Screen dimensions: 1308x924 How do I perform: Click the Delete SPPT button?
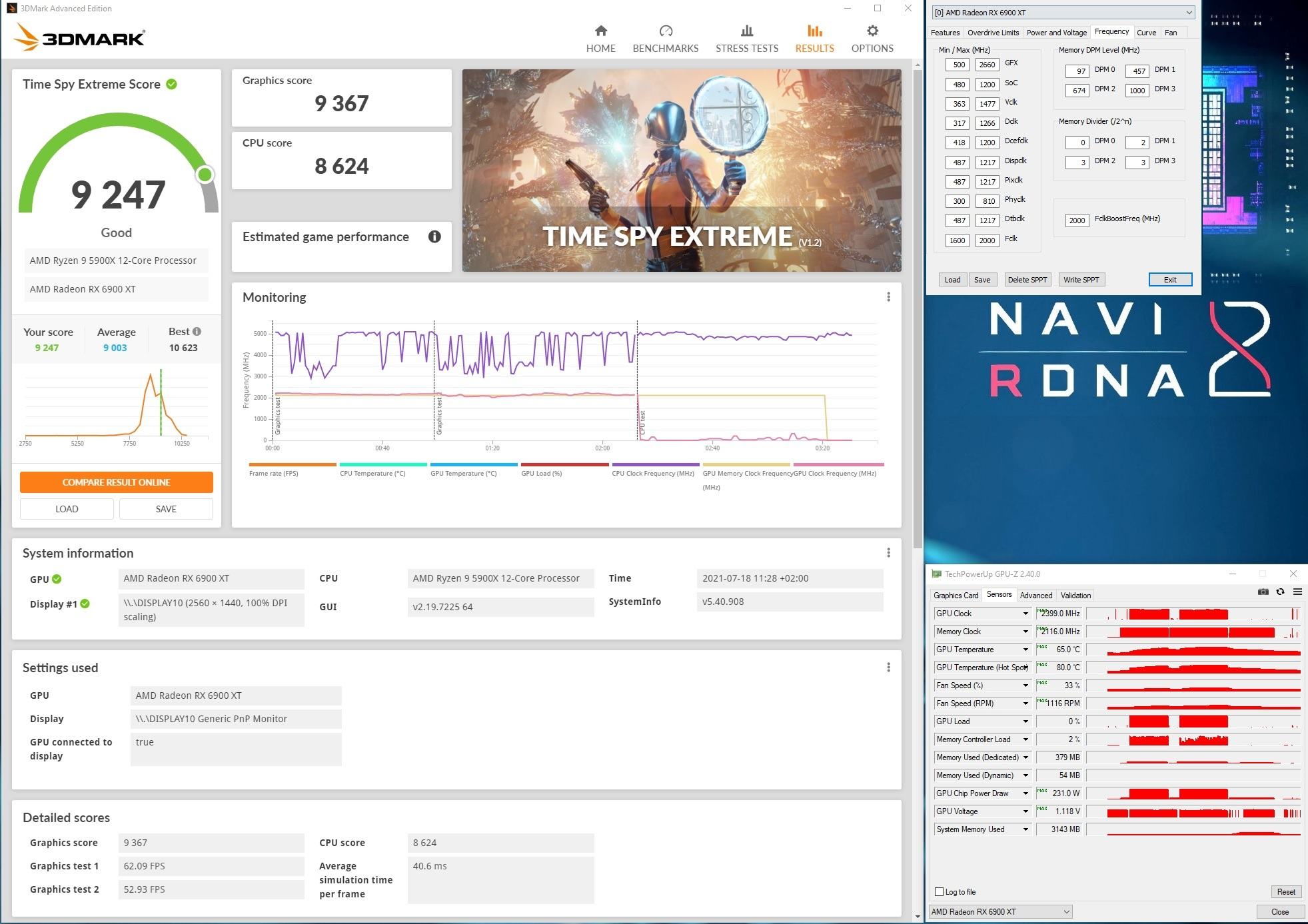coord(1027,280)
